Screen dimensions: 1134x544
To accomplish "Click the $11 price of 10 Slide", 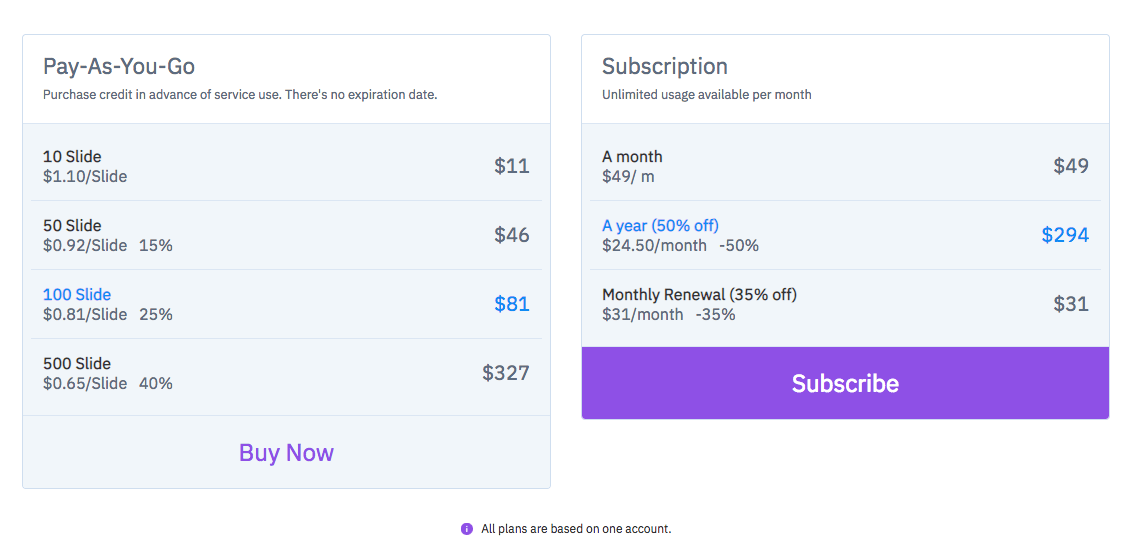I will (x=512, y=166).
